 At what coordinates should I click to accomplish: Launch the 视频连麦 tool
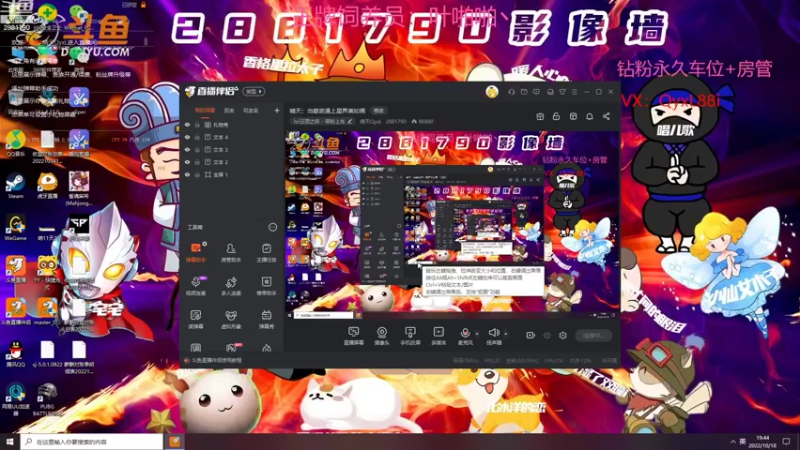coord(196,286)
